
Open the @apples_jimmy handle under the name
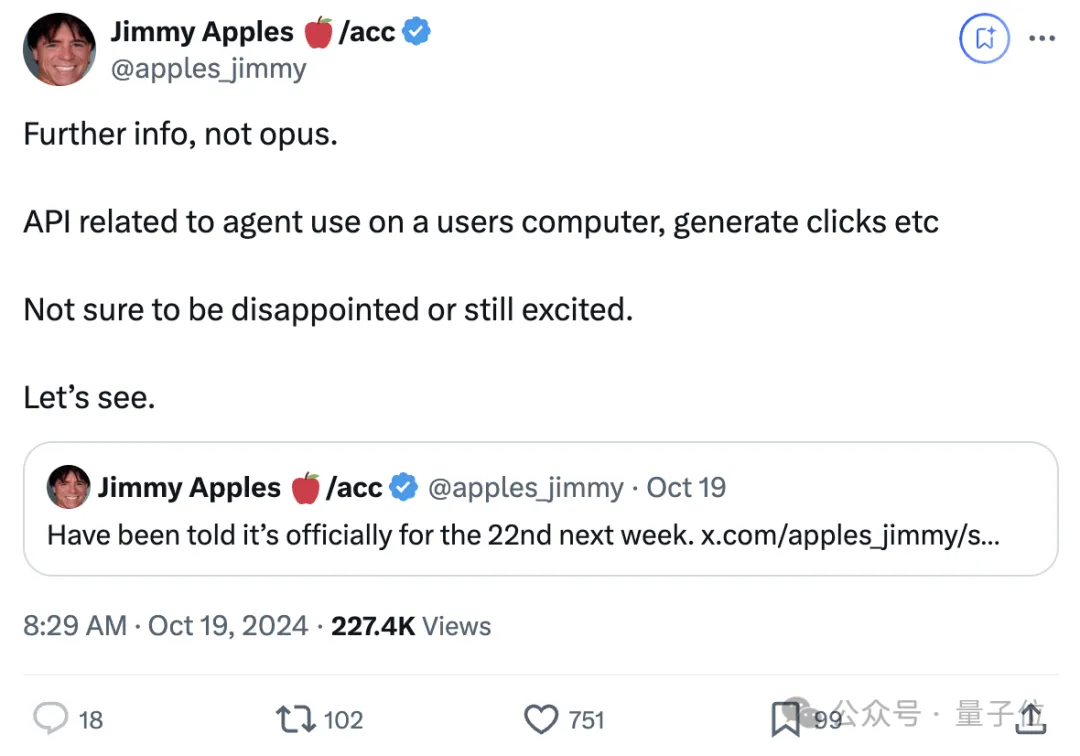pos(209,69)
